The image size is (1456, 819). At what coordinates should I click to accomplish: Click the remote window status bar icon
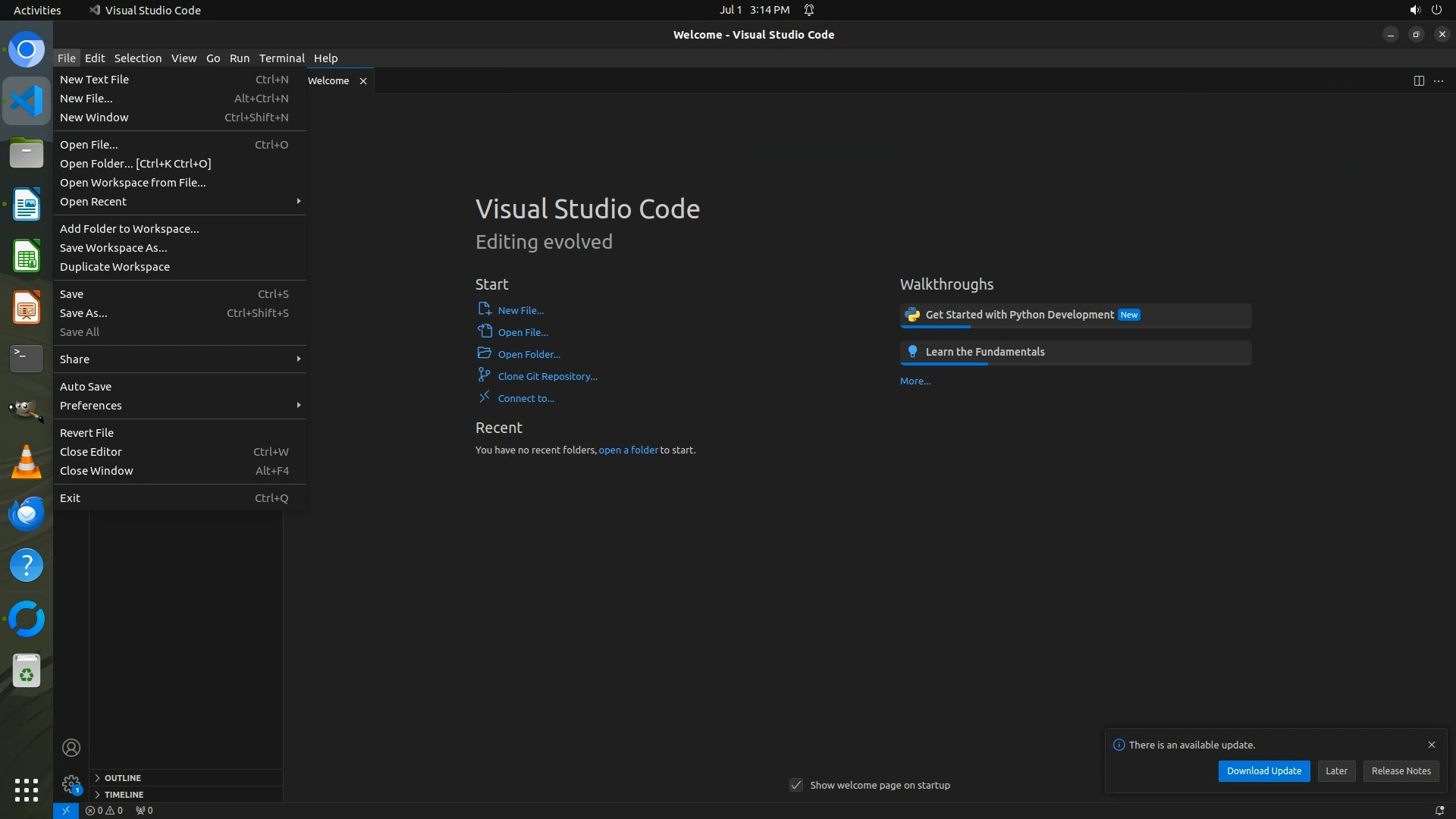65,810
